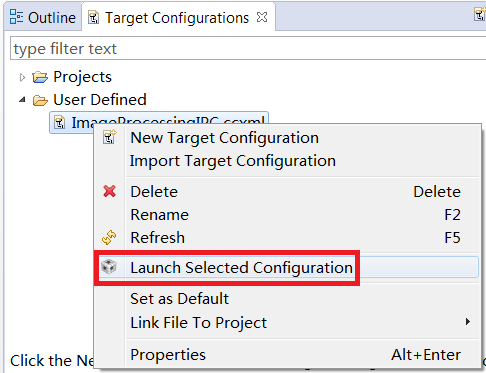Choose Set as Default
The height and width of the screenshot is (373, 486).
[179, 299]
